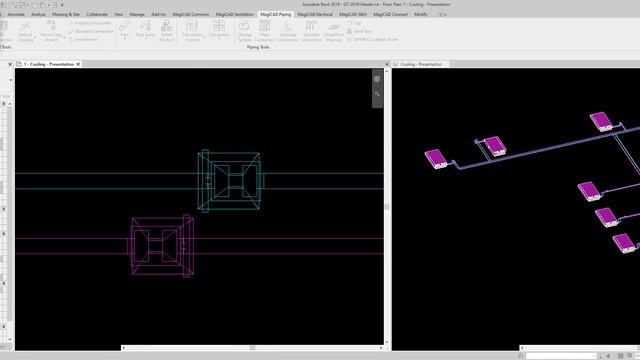This screenshot has height=360, width=640.
Task: Select the Drainage Connection tool
Action: 288,31
